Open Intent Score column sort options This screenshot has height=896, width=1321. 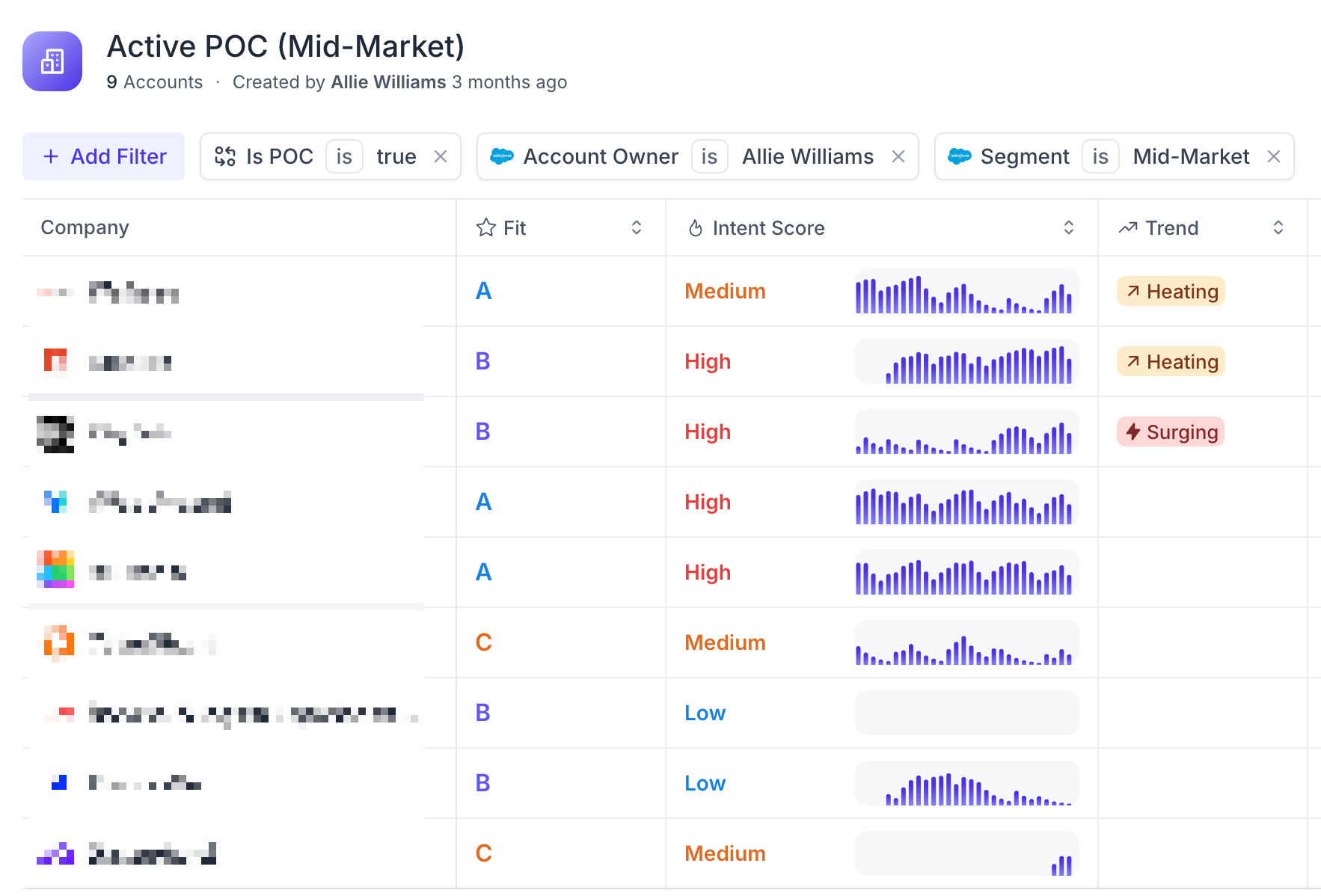tap(1069, 227)
